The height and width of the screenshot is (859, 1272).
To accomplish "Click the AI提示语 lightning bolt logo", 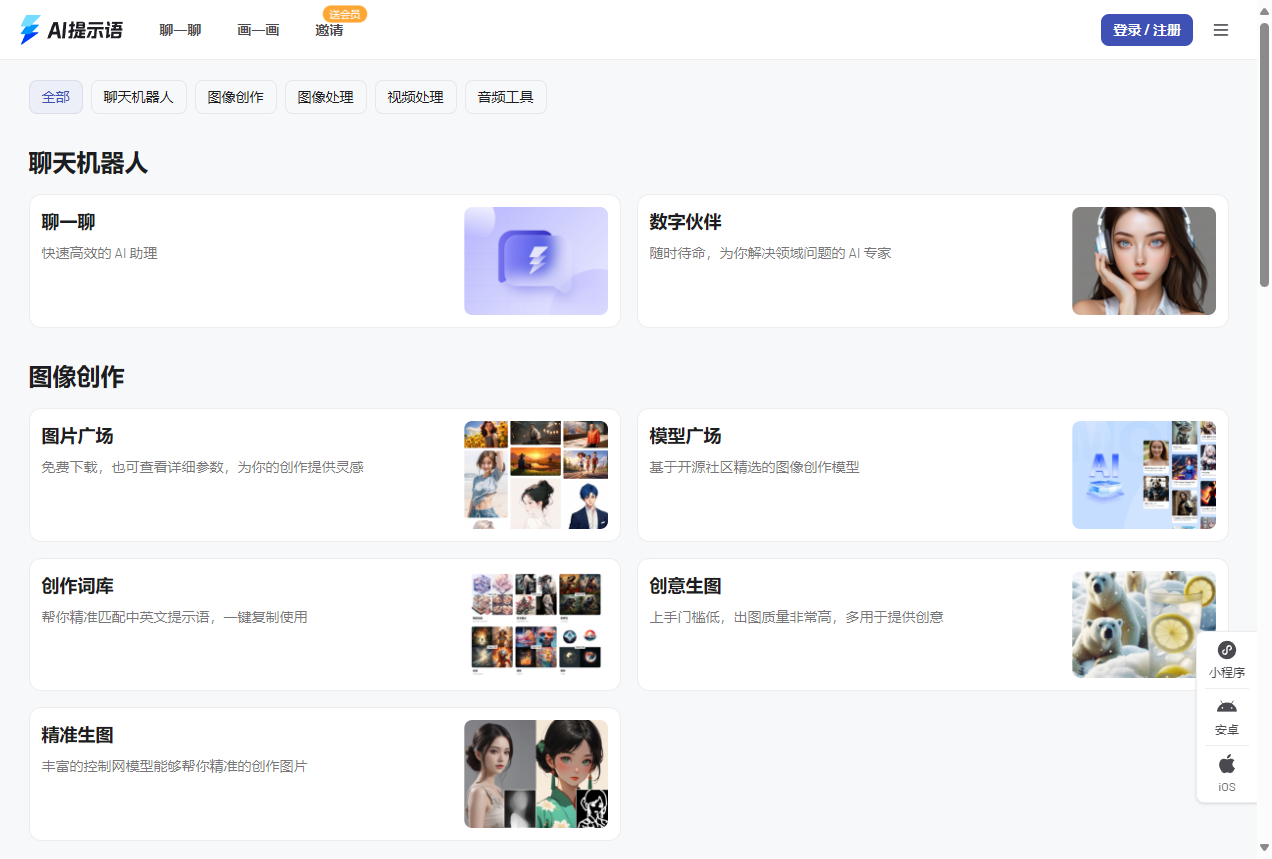I will click(28, 29).
